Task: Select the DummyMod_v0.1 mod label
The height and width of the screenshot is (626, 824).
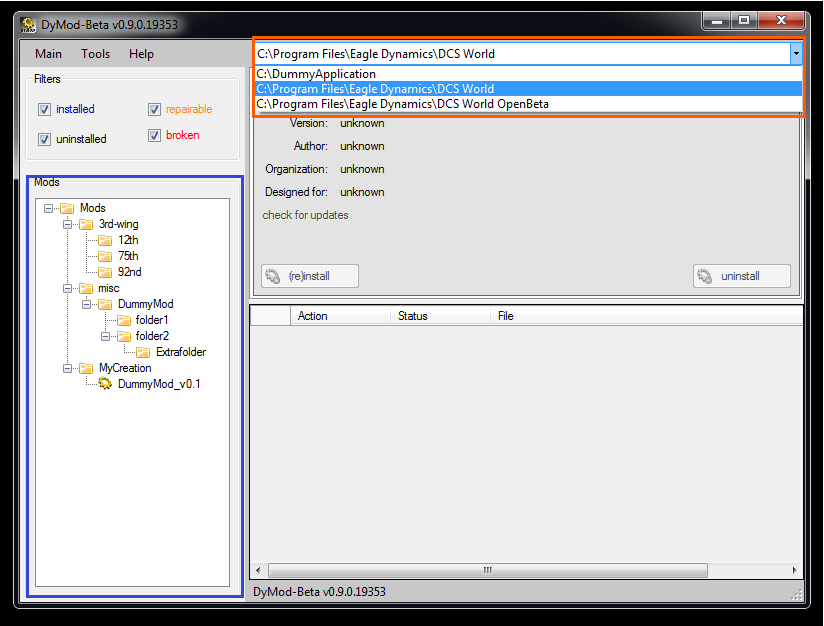Action: coord(159,384)
